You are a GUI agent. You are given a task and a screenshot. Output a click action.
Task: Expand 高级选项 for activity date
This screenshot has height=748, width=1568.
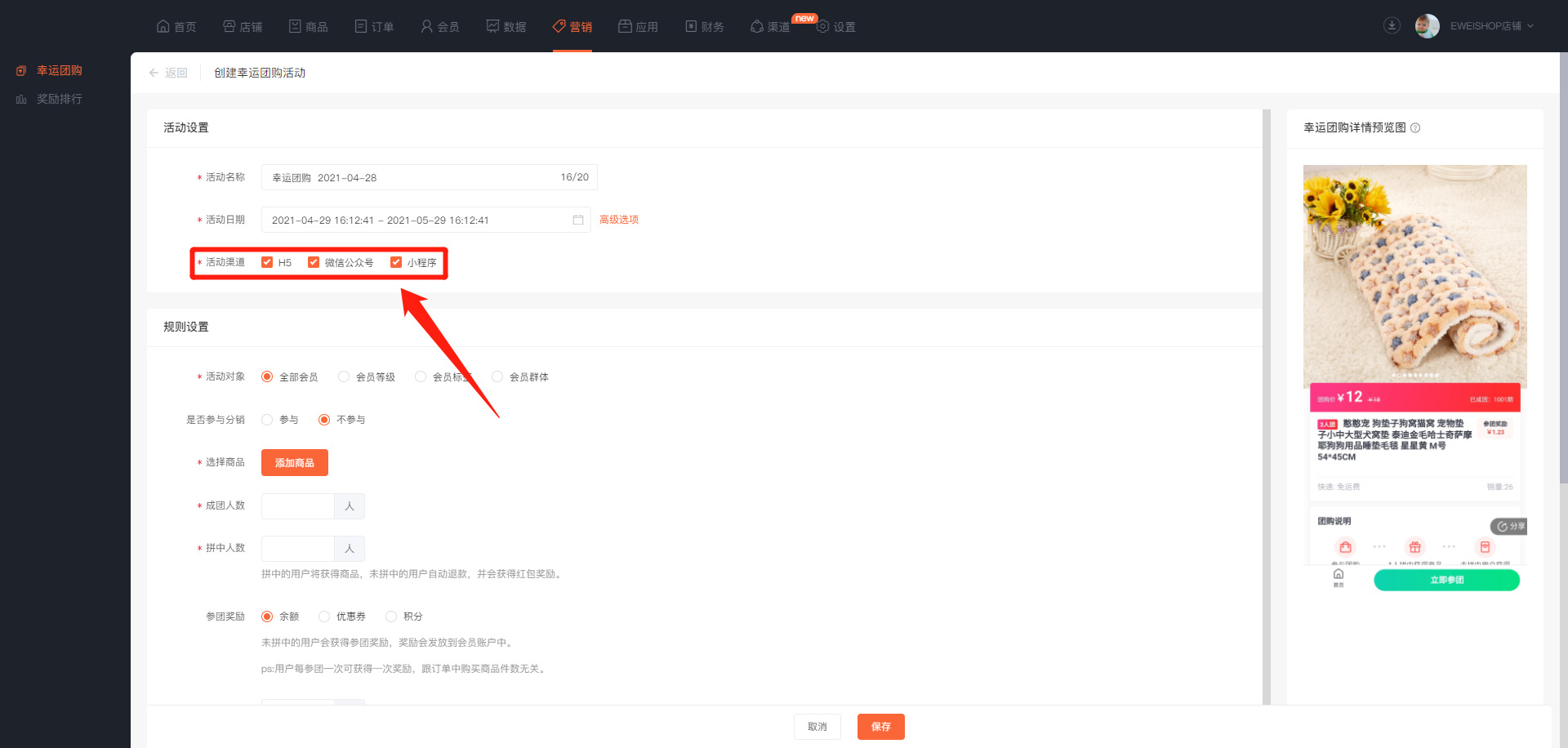pyautogui.click(x=619, y=220)
